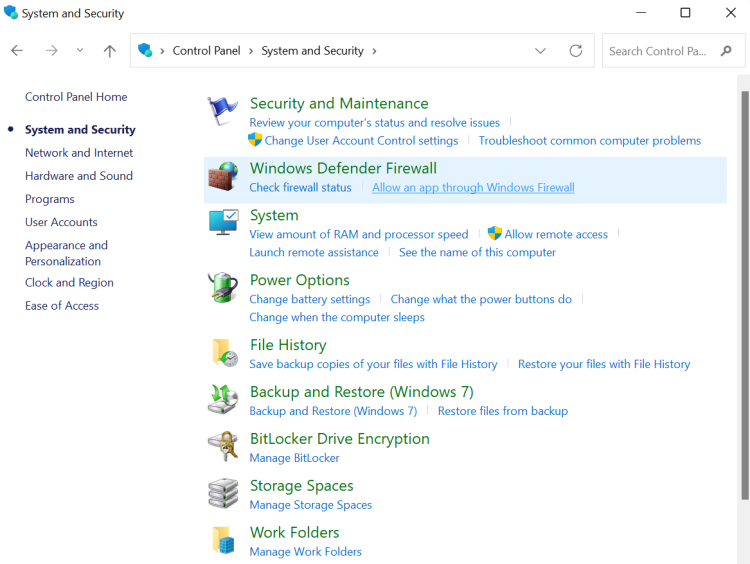Click the Storage Spaces stacked drives icon
The height and width of the screenshot is (564, 750).
pyautogui.click(x=223, y=493)
